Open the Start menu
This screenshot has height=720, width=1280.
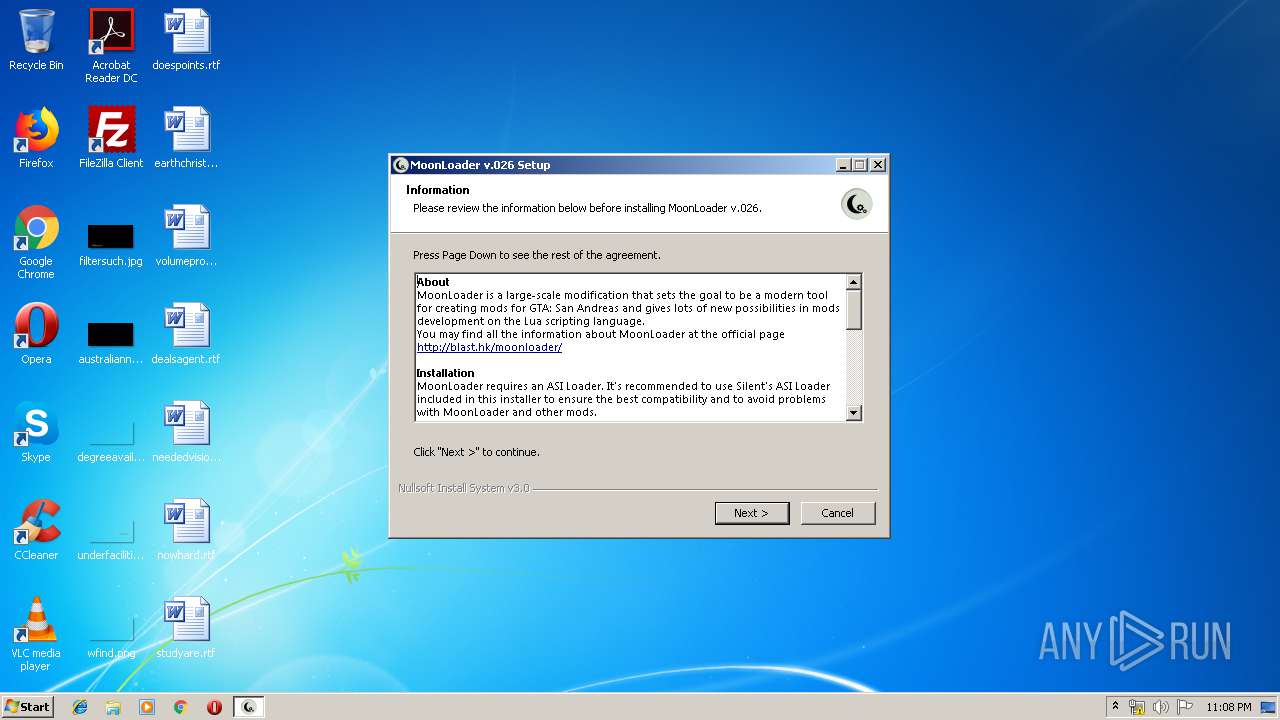click(27, 707)
